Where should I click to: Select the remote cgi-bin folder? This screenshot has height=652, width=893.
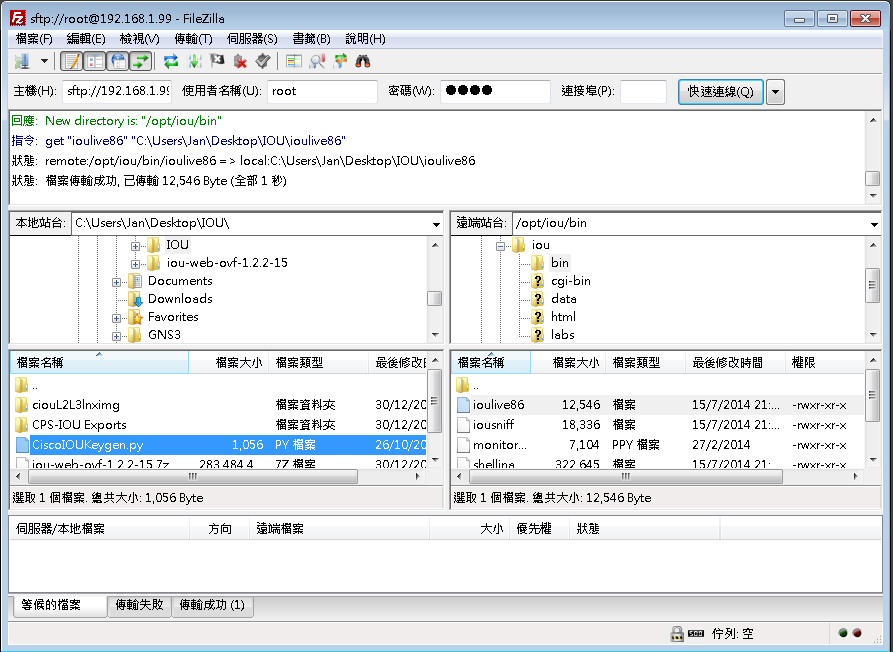pyautogui.click(x=571, y=281)
